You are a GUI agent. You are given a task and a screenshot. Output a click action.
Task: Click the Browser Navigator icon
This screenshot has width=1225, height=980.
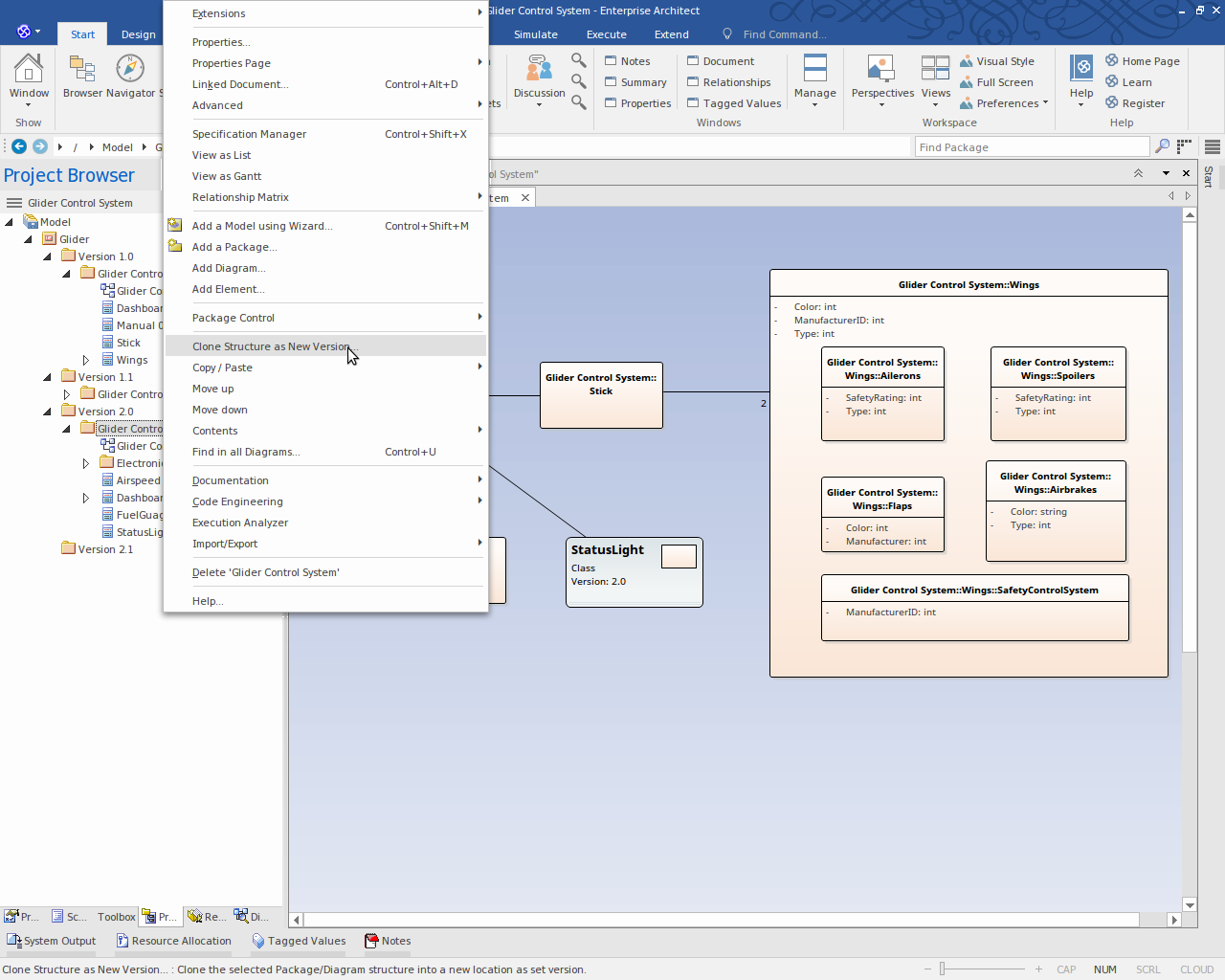tap(129, 71)
